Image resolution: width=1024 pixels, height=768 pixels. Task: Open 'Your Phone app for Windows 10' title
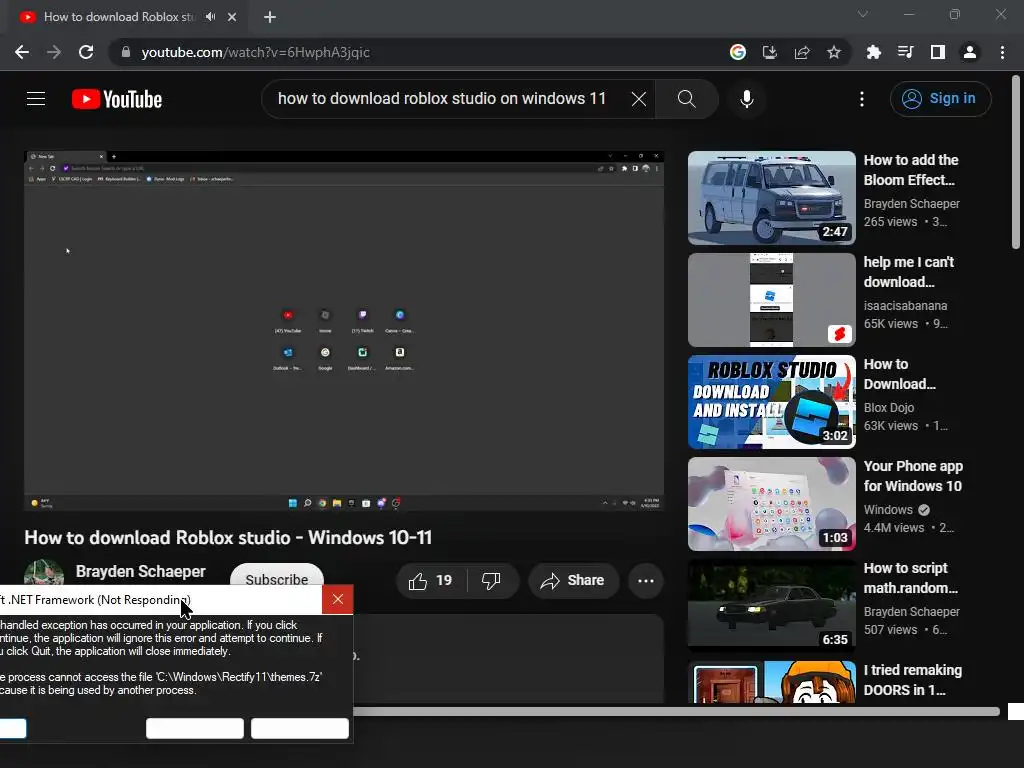click(x=913, y=475)
